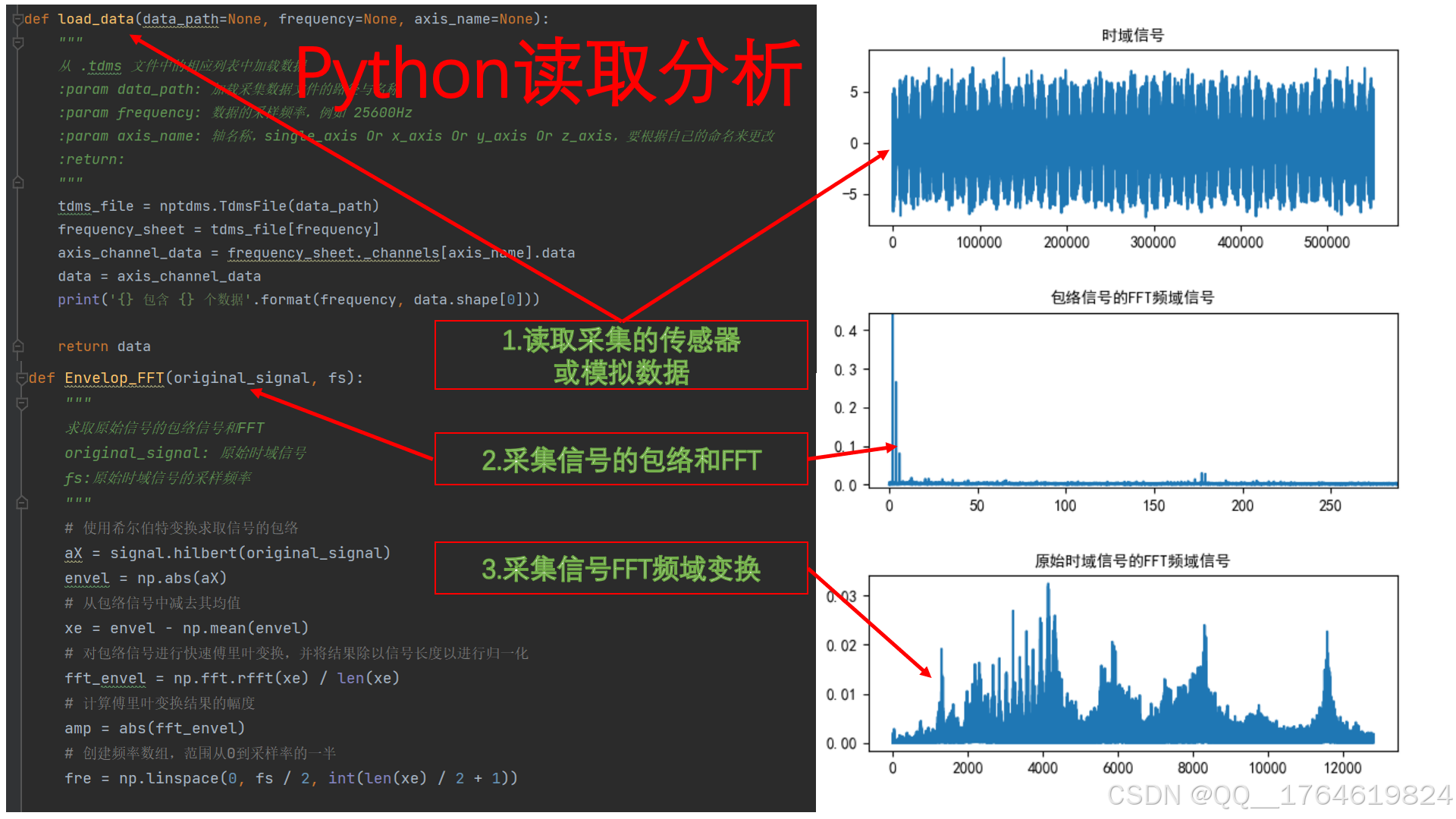Select the red box '2.采集信号的包络和FFT'
1456x819 pixels.
coord(620,459)
